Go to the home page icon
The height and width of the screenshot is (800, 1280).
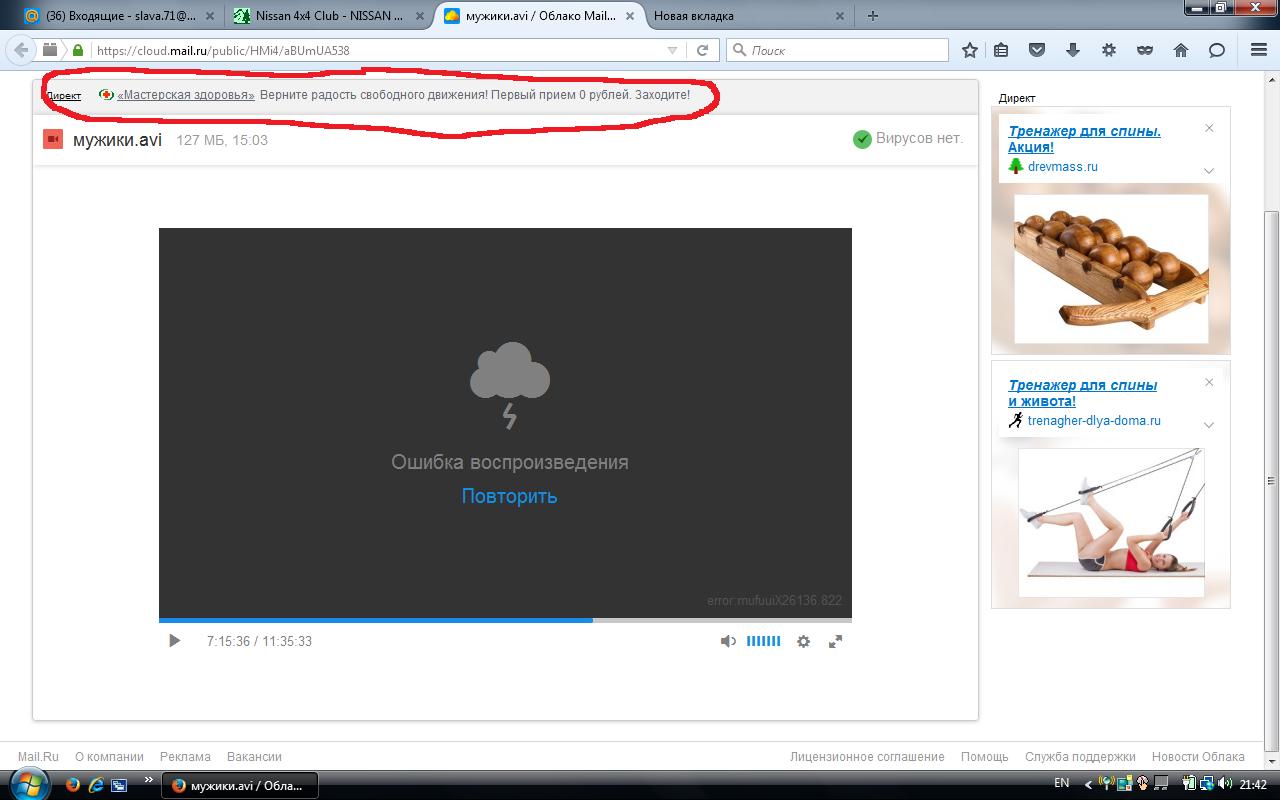[1181, 50]
